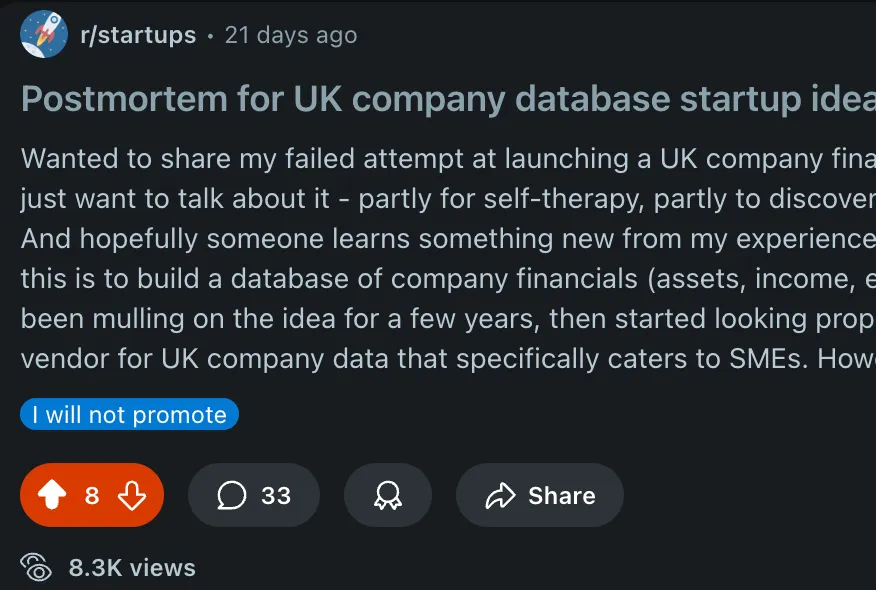Click the vote score number 8
Screen dimensions: 876x590
(x=92, y=496)
